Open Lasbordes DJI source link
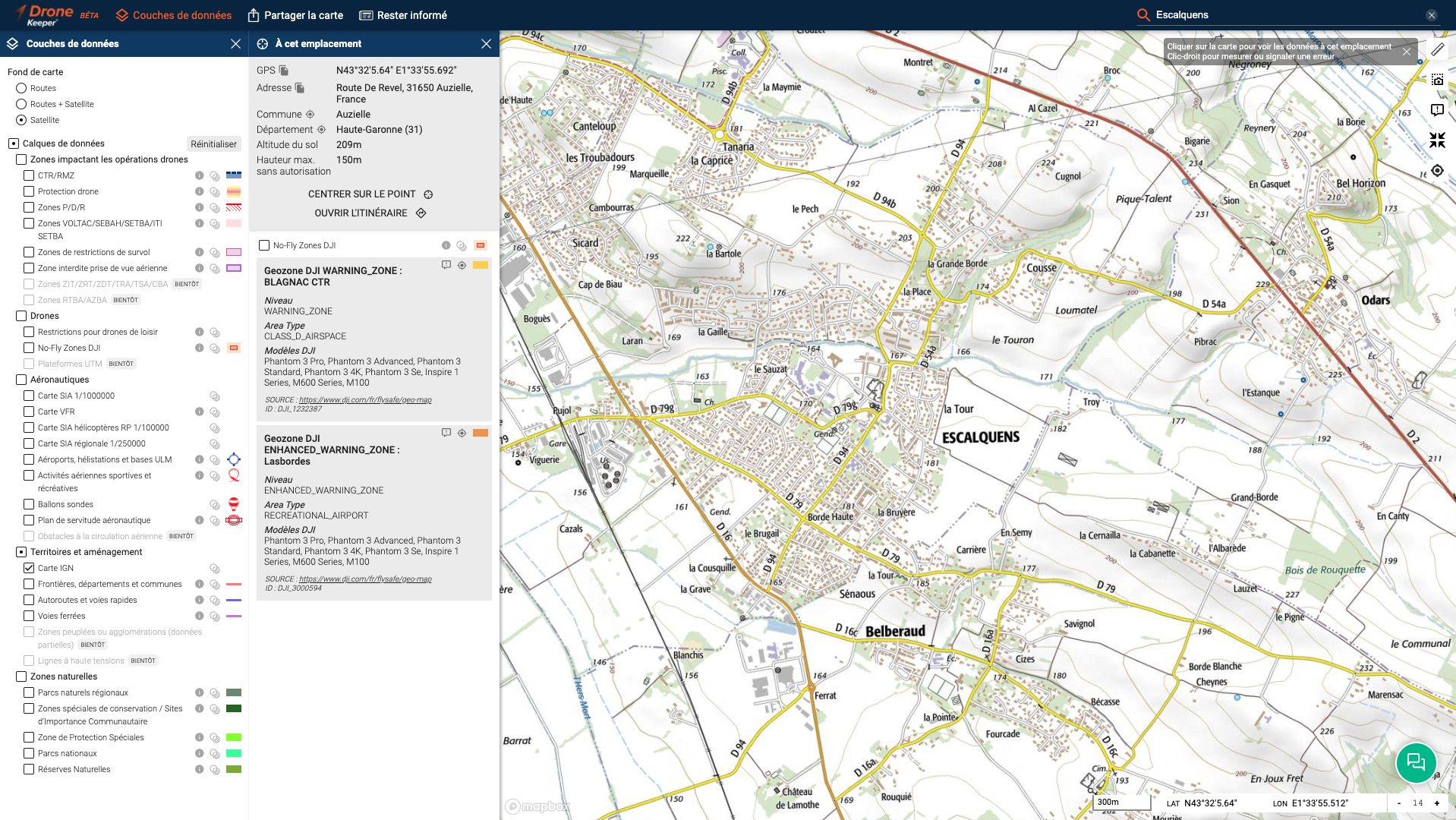 365,579
